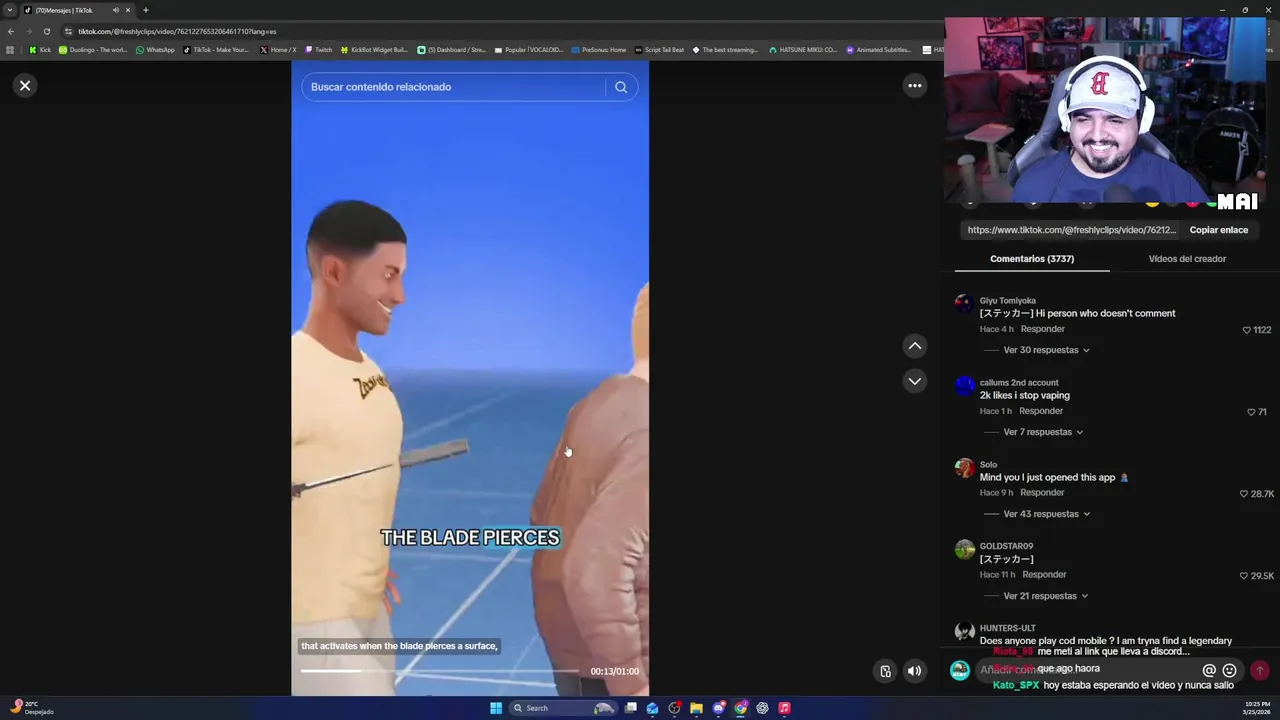Like Solo's comment with 28.7K likes
Viewport: 1280px width, 720px height.
[1244, 494]
